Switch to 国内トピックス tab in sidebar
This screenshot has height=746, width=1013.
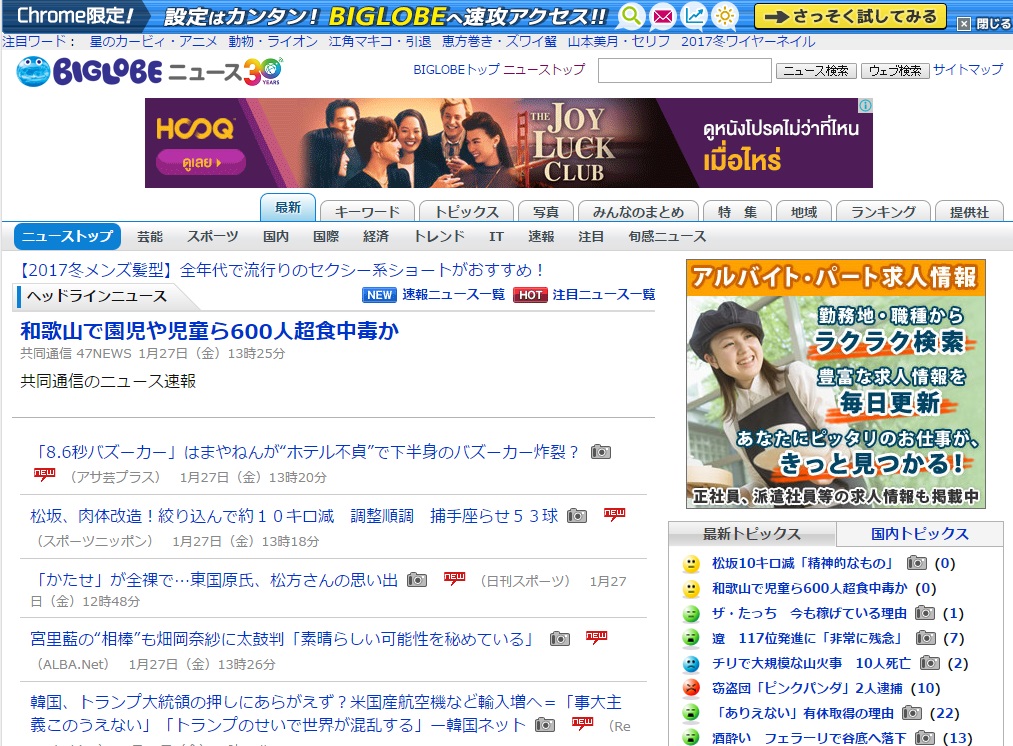pos(919,534)
